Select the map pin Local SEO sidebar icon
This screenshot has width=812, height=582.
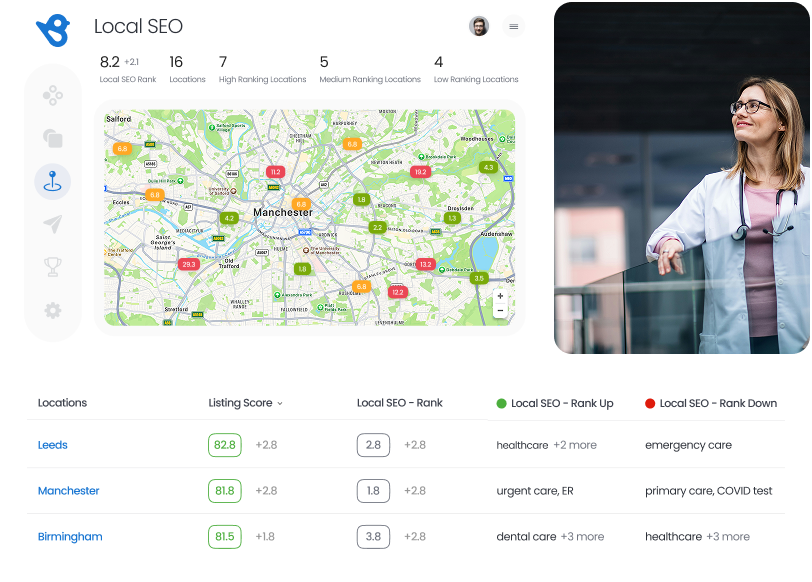[x=53, y=182]
